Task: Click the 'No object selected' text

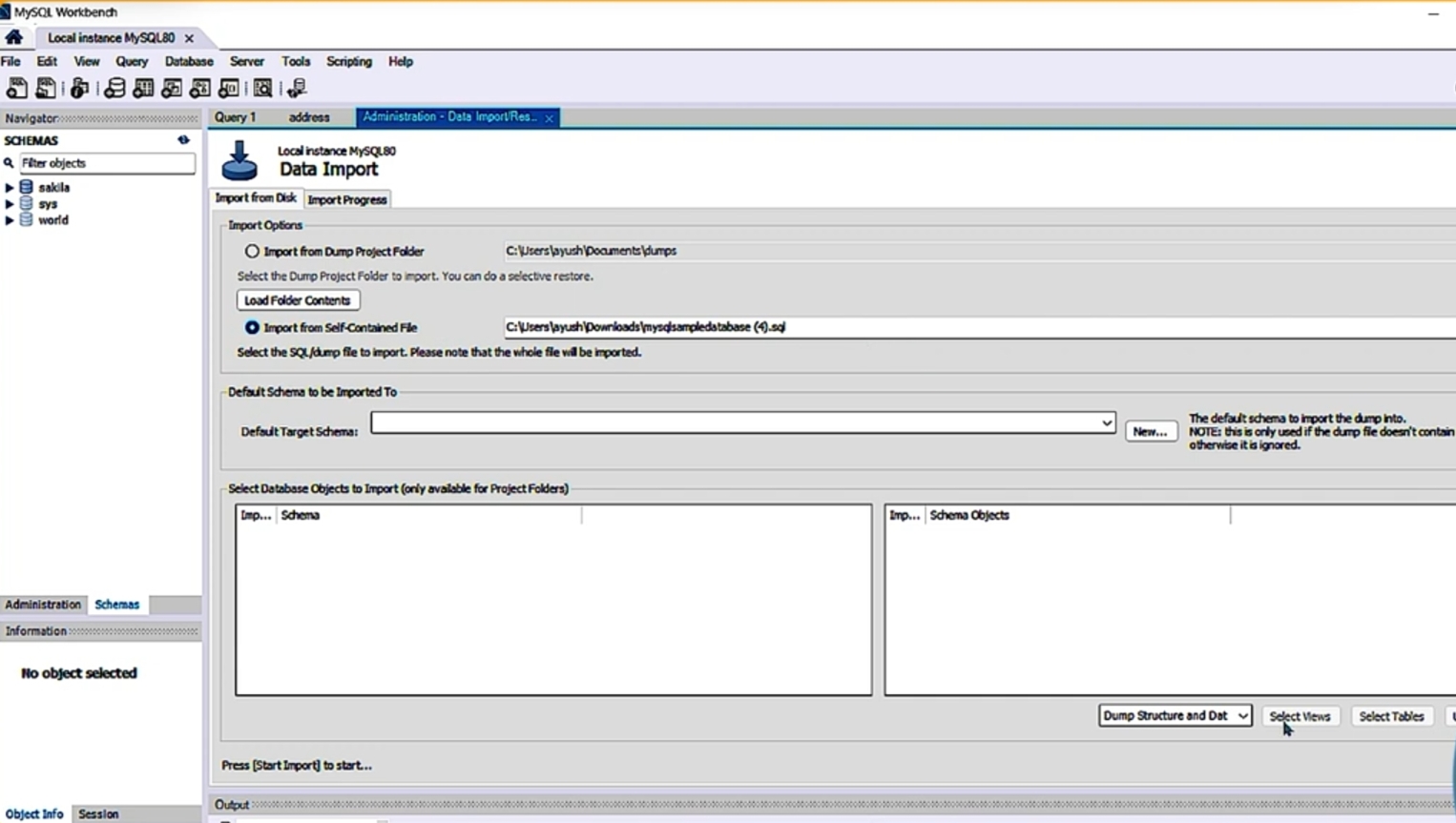Action: coord(79,673)
